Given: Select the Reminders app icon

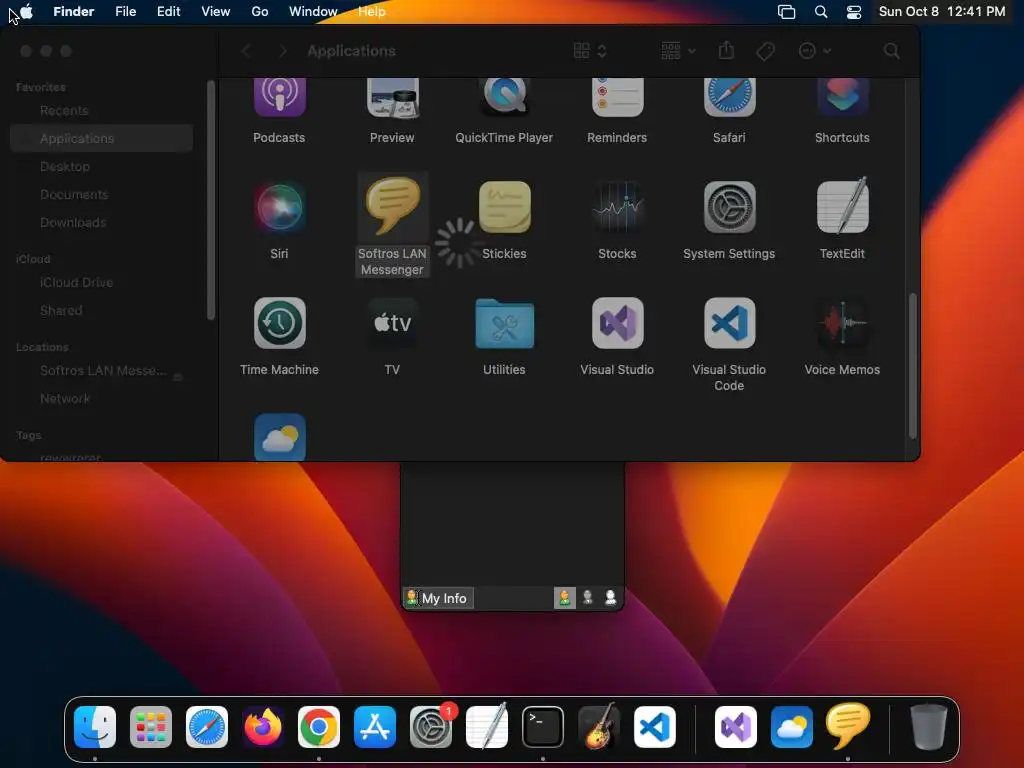Looking at the screenshot, I should (x=617, y=97).
